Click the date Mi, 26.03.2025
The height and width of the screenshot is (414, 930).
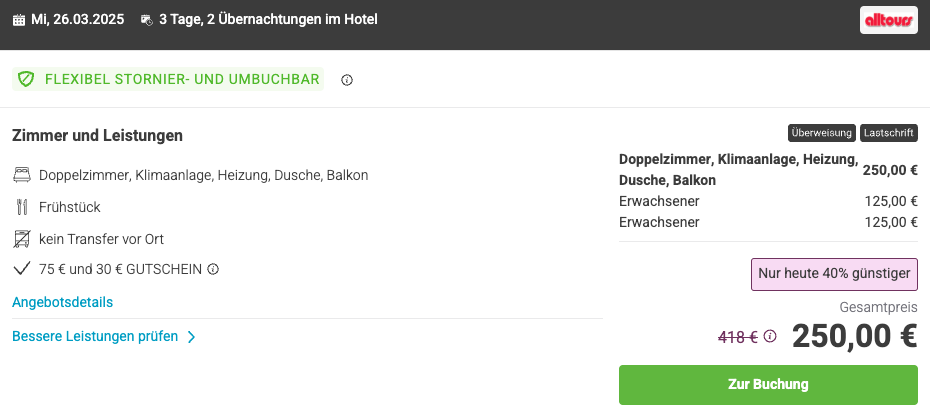click(78, 20)
